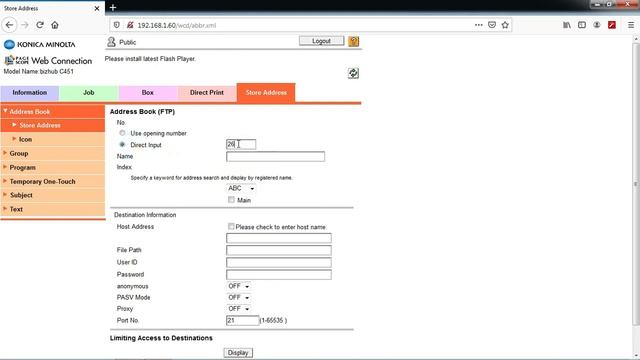Click the browser Forward arrow
This screenshot has width=640, height=360.
coord(25,25)
